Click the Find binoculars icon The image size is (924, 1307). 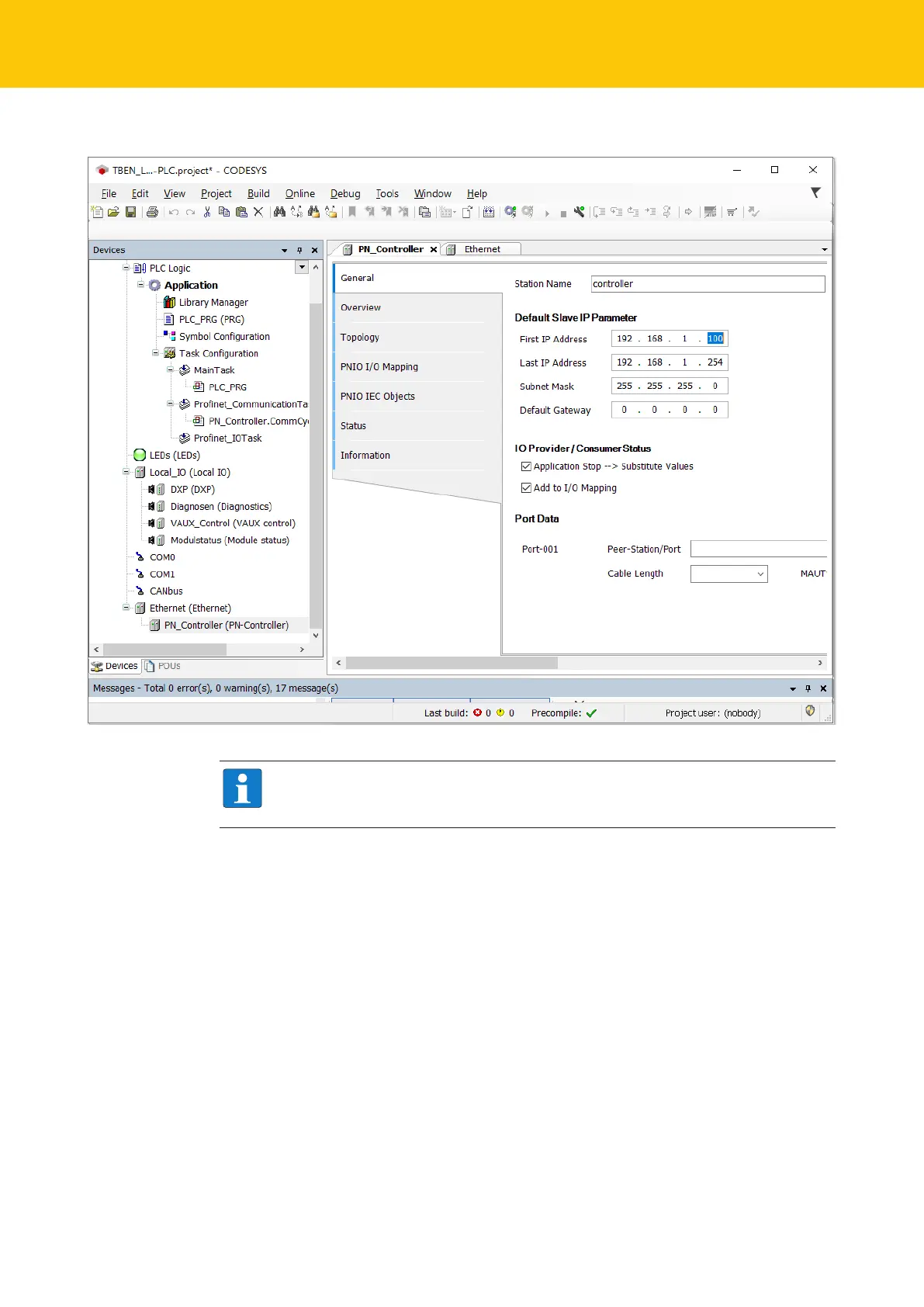(279, 212)
